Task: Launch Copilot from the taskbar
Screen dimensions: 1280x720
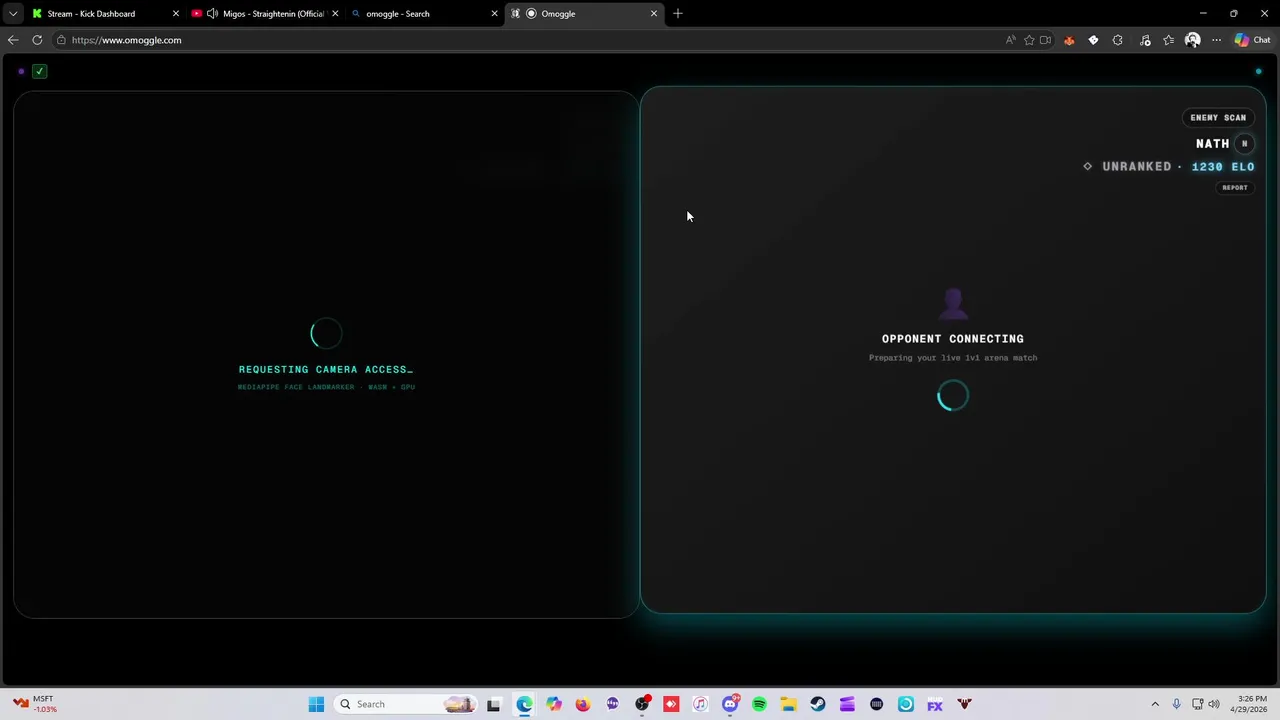Action: (x=554, y=704)
